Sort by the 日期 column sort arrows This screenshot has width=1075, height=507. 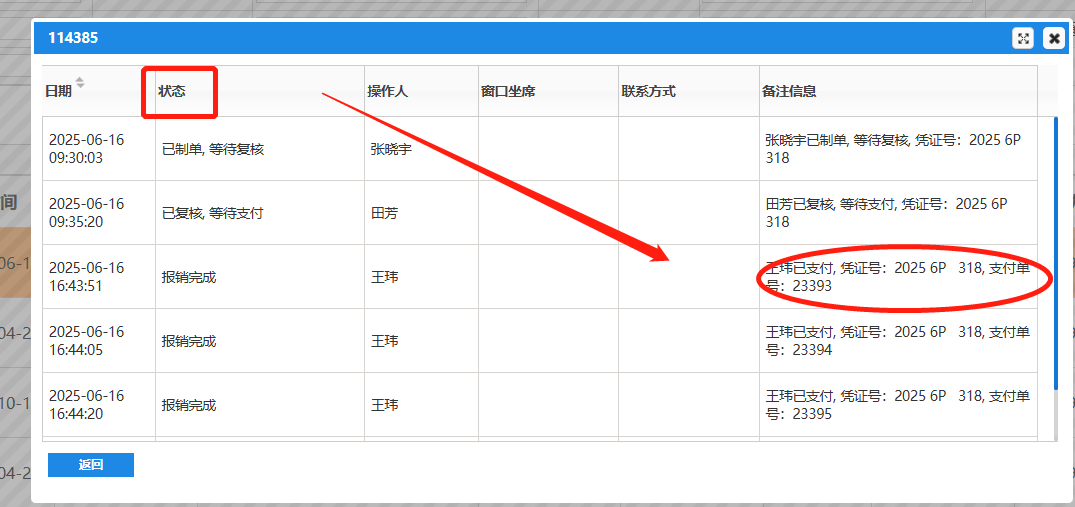80,83
